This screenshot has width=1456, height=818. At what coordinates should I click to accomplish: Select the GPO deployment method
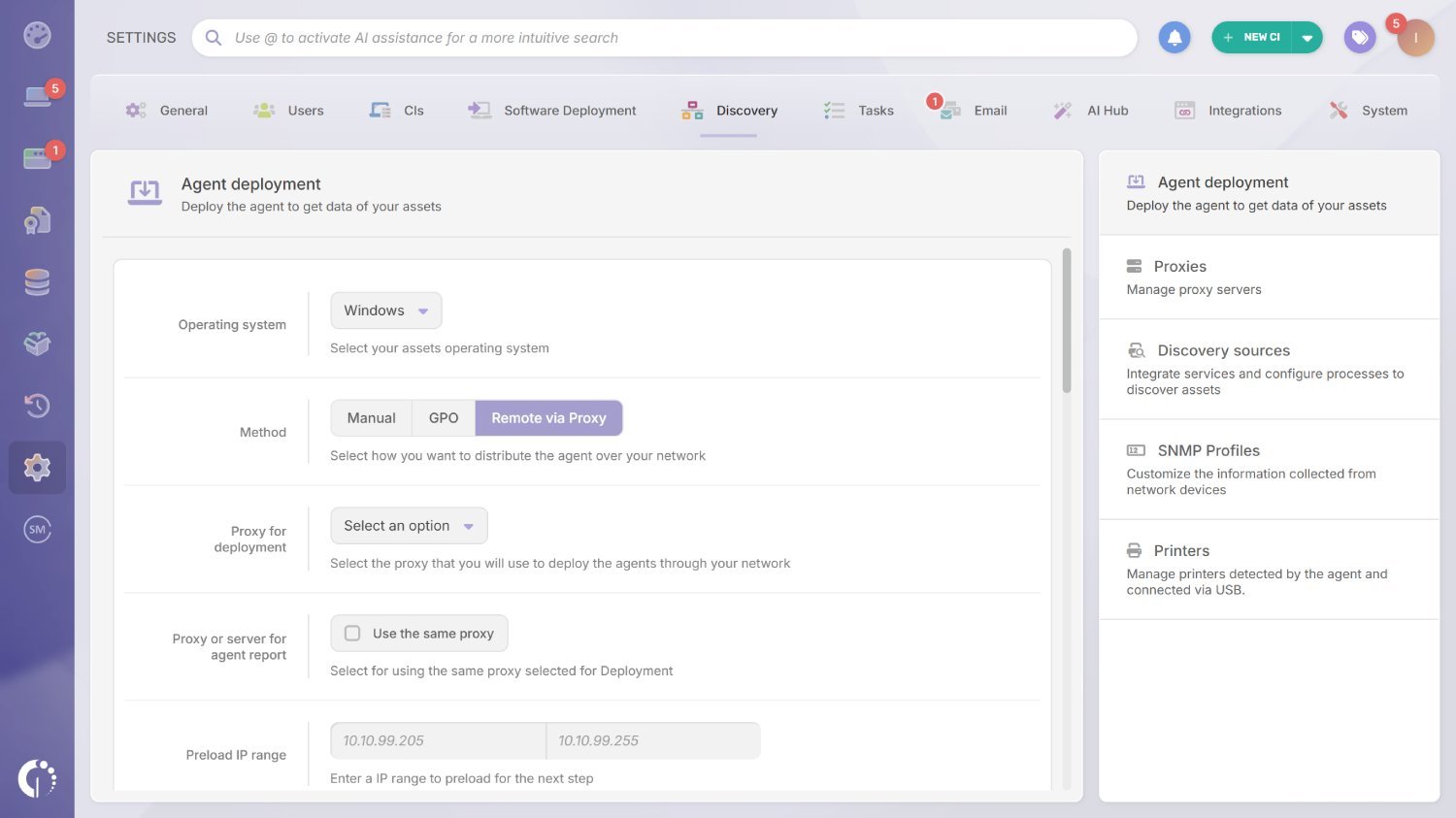tap(444, 417)
